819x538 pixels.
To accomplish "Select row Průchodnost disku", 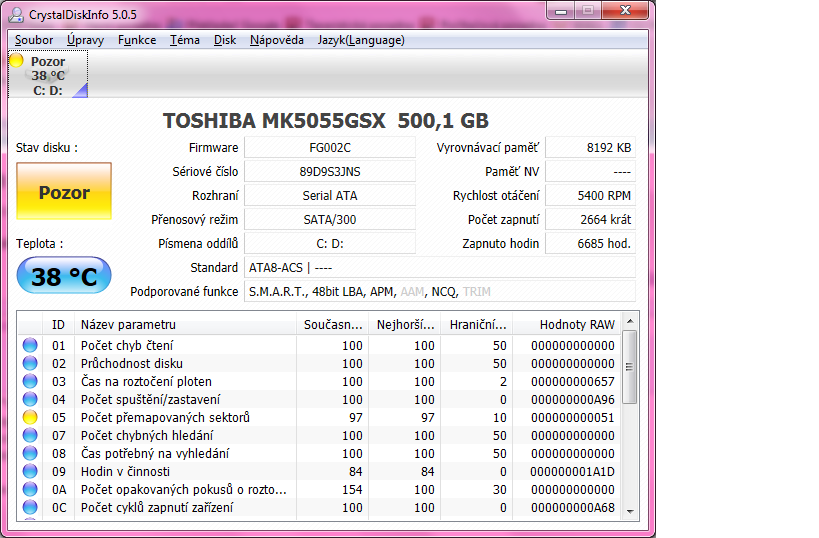I will coord(320,363).
